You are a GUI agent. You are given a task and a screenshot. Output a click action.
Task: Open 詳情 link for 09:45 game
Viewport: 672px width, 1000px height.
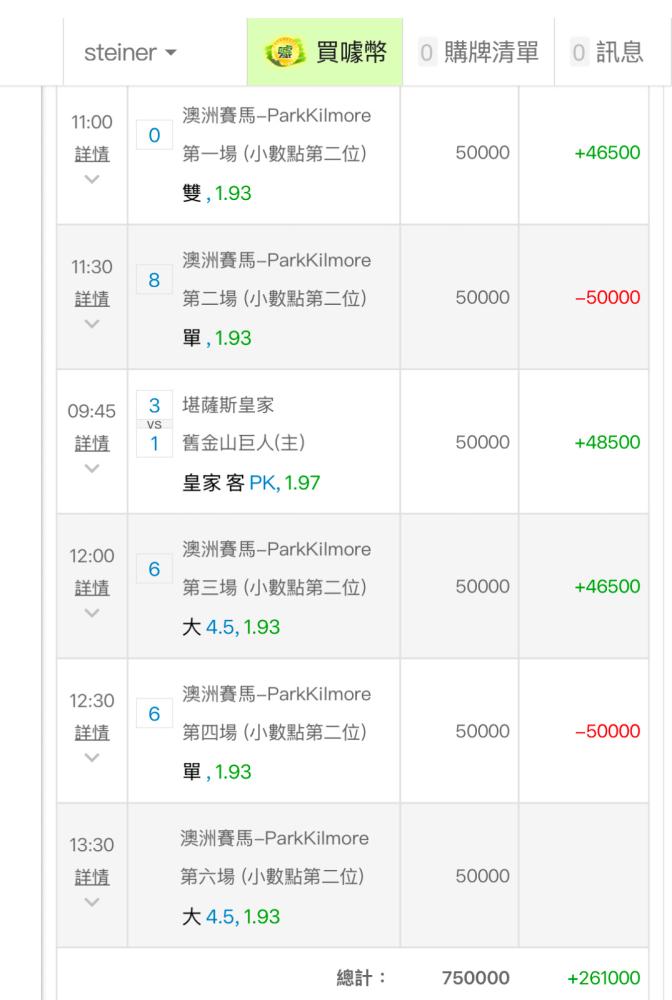point(92,443)
